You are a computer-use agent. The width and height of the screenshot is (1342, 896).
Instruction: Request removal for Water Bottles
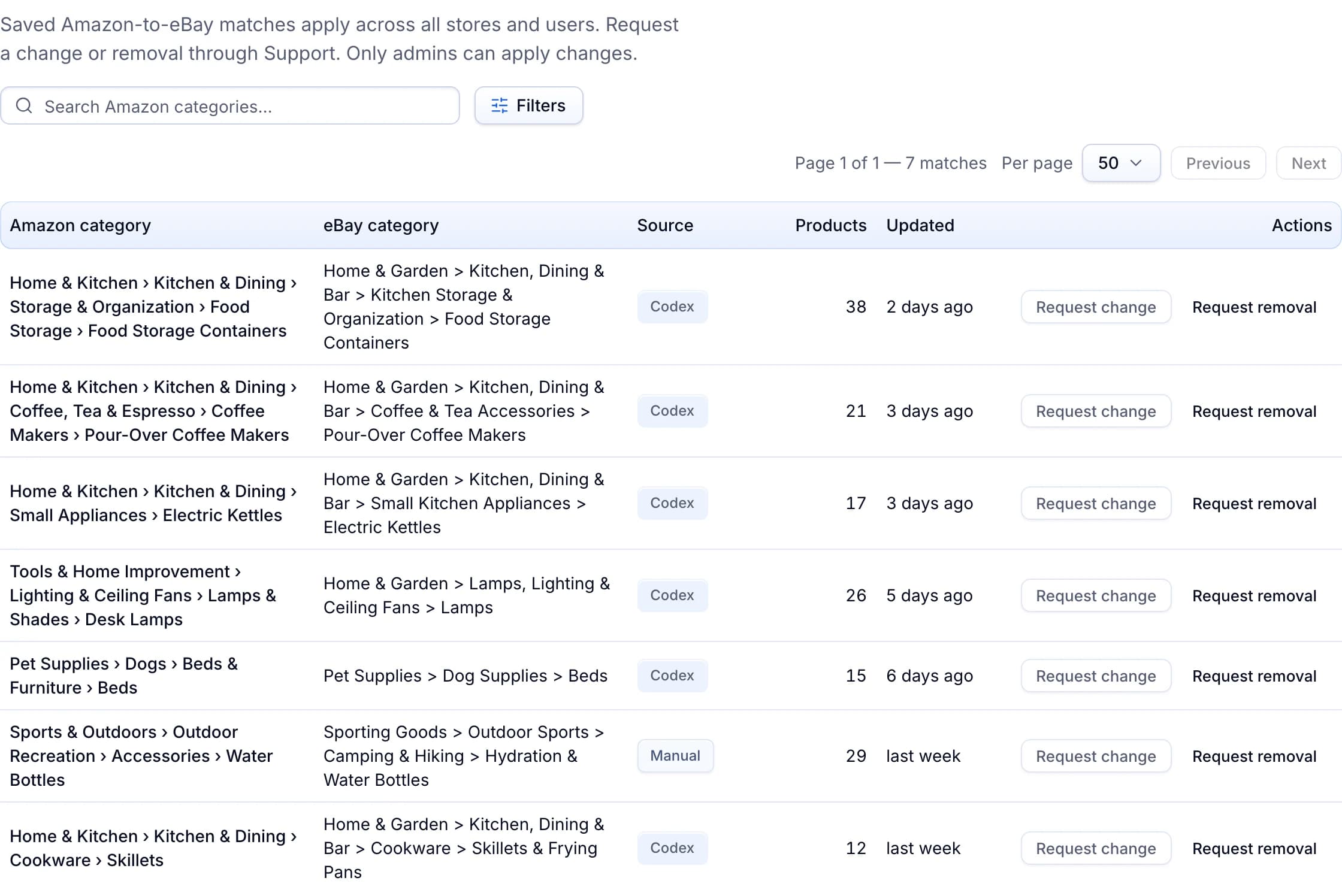[1254, 756]
